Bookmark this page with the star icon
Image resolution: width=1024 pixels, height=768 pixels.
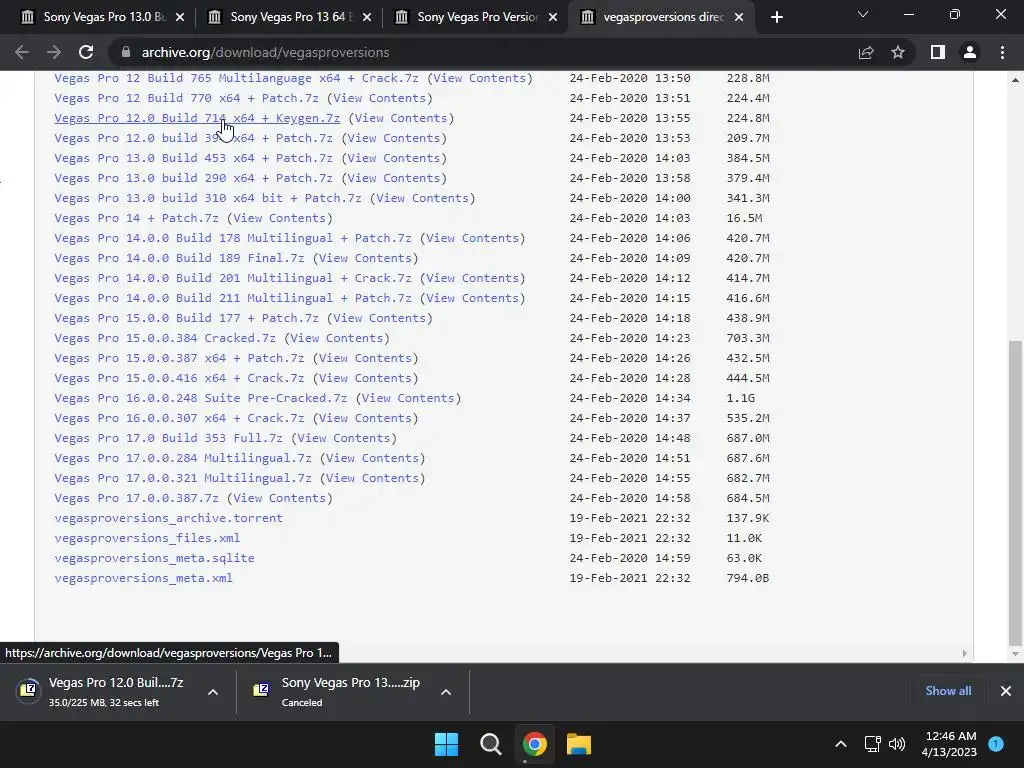tap(898, 52)
